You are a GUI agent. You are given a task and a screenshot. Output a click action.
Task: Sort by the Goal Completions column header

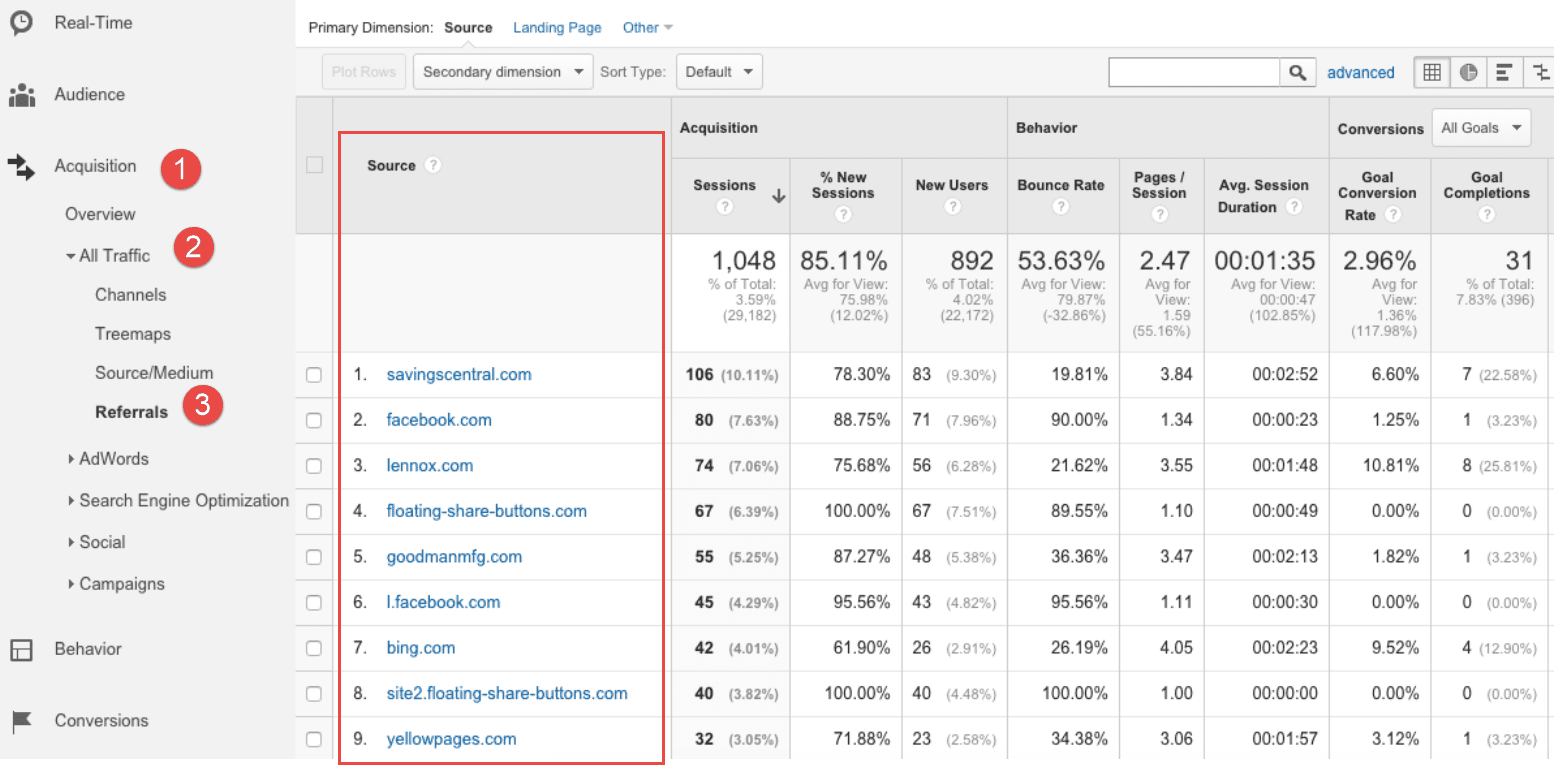tap(1487, 185)
